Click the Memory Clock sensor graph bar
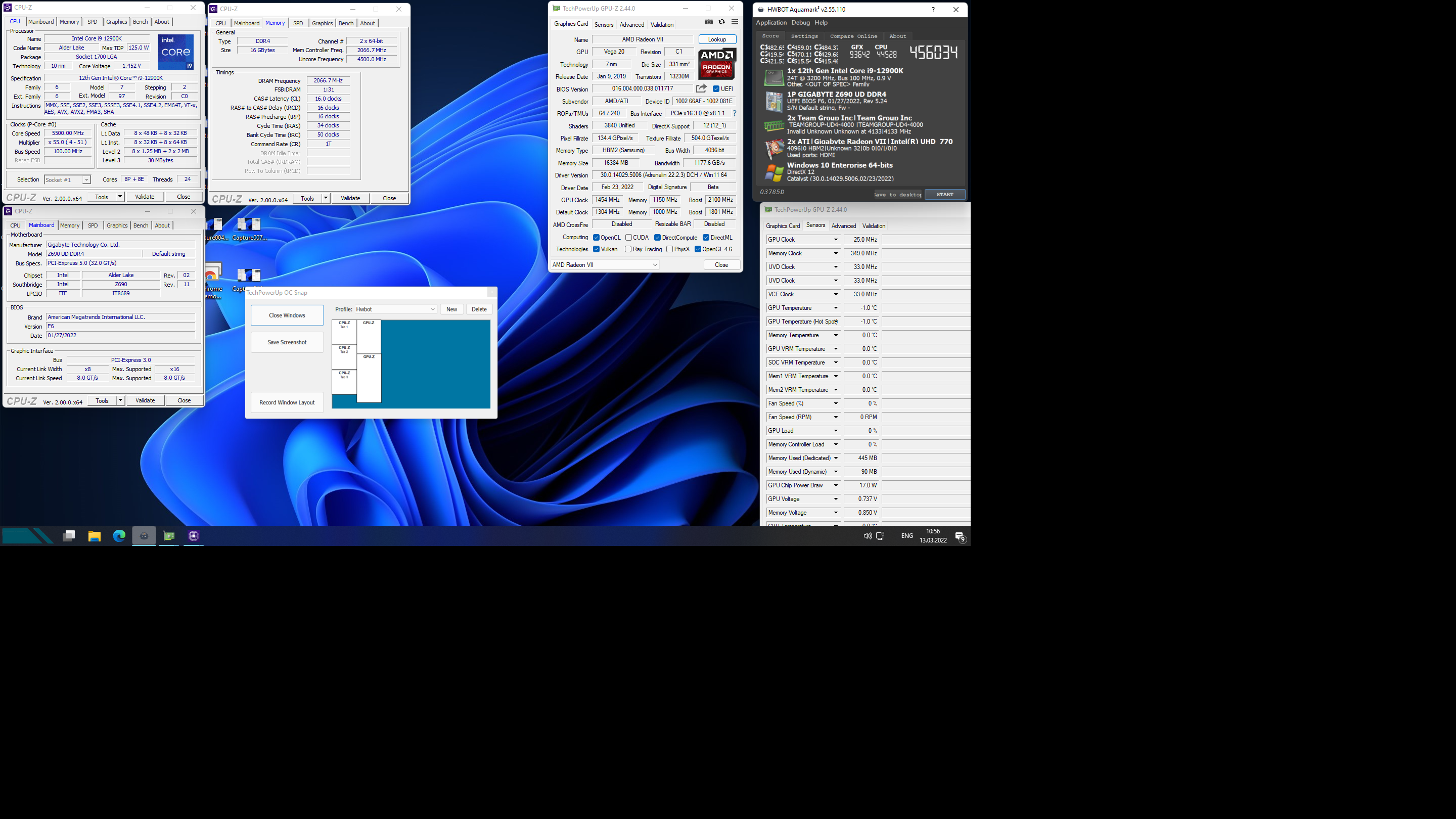The image size is (1456, 819). pyautogui.click(x=926, y=253)
